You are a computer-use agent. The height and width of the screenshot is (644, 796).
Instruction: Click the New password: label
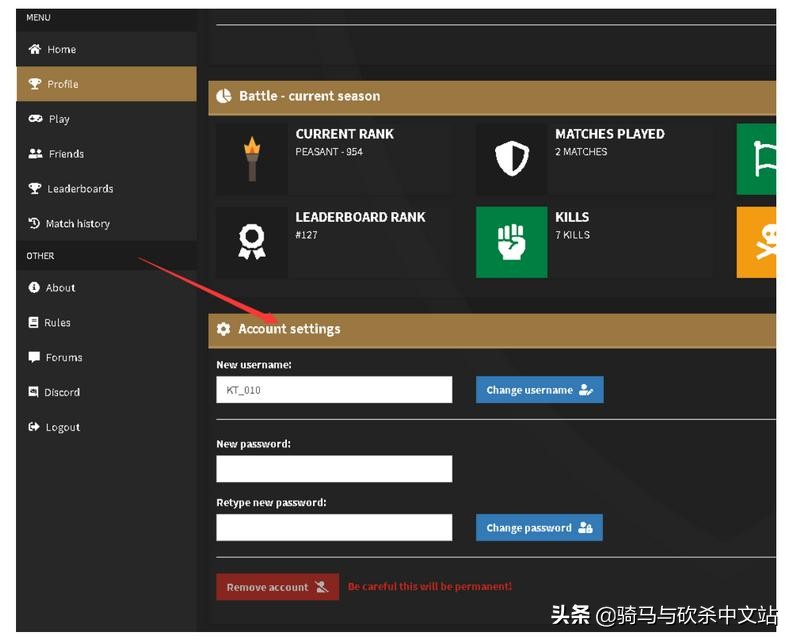[253, 444]
